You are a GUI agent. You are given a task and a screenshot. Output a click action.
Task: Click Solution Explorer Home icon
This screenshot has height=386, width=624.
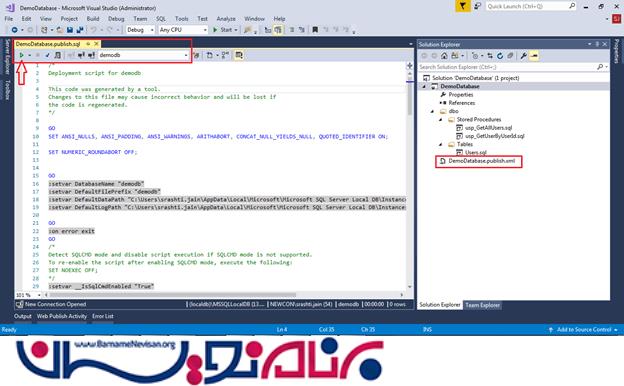point(444,56)
